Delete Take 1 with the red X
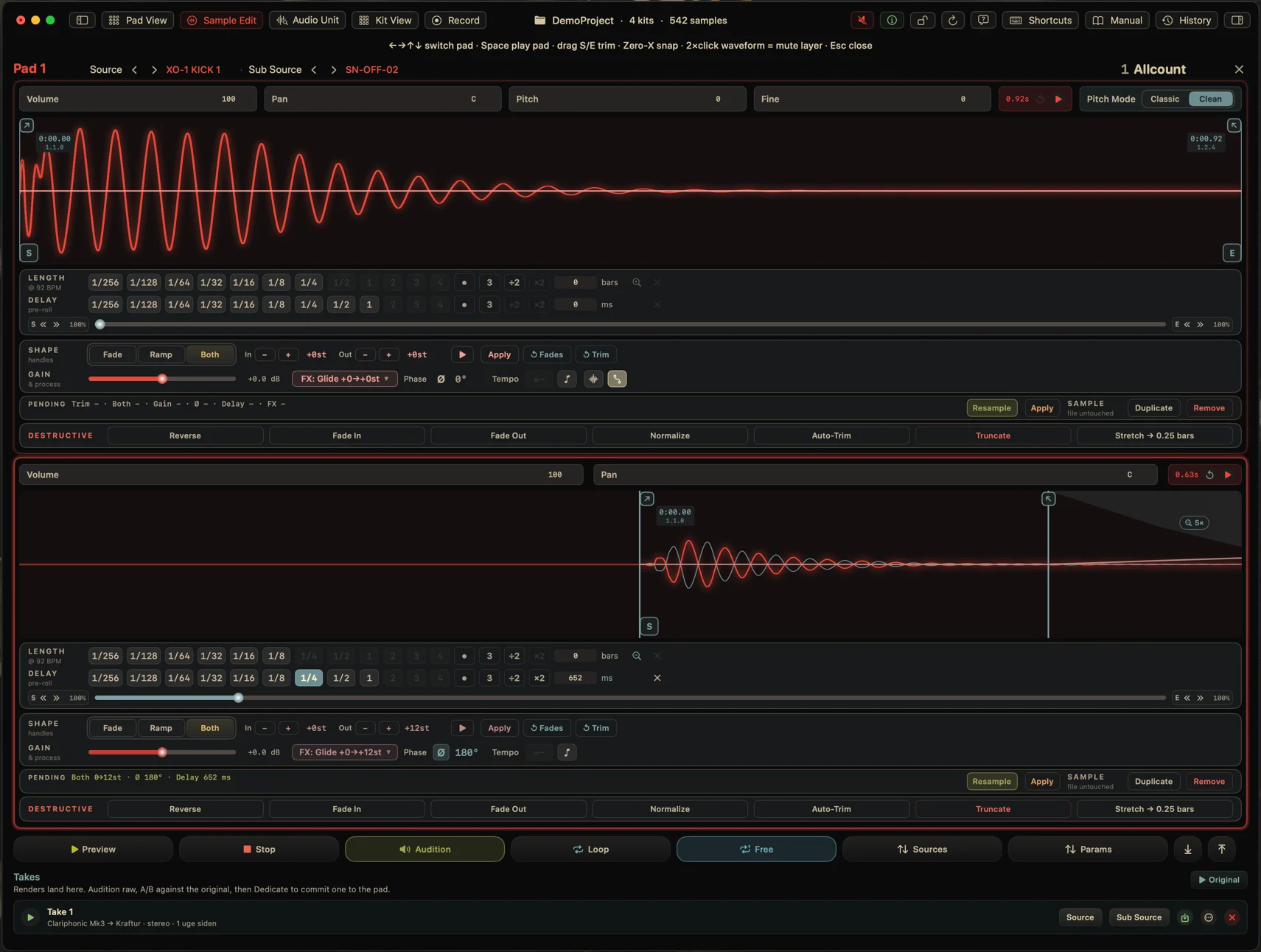 point(1232,917)
